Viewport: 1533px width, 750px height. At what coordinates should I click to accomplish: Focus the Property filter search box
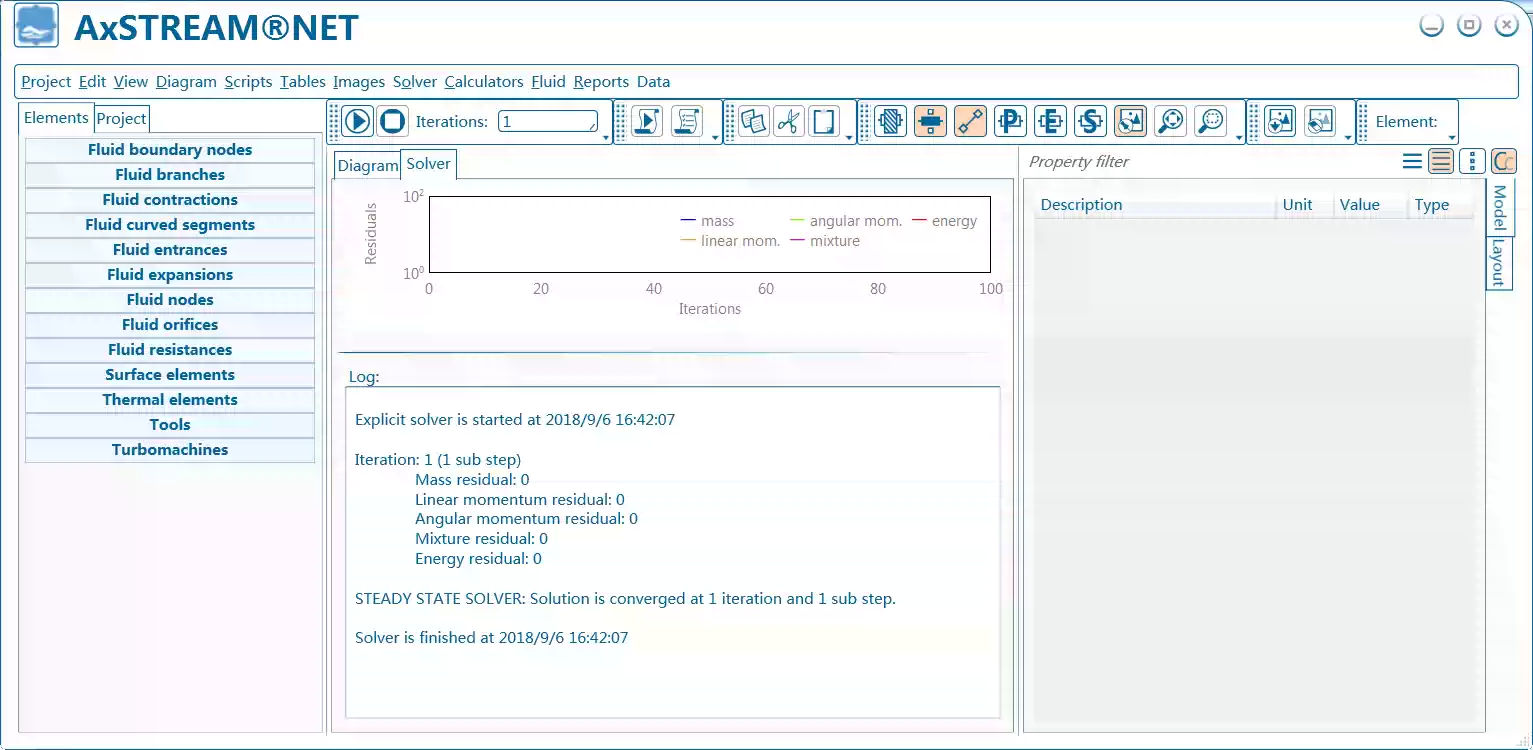coord(1210,162)
